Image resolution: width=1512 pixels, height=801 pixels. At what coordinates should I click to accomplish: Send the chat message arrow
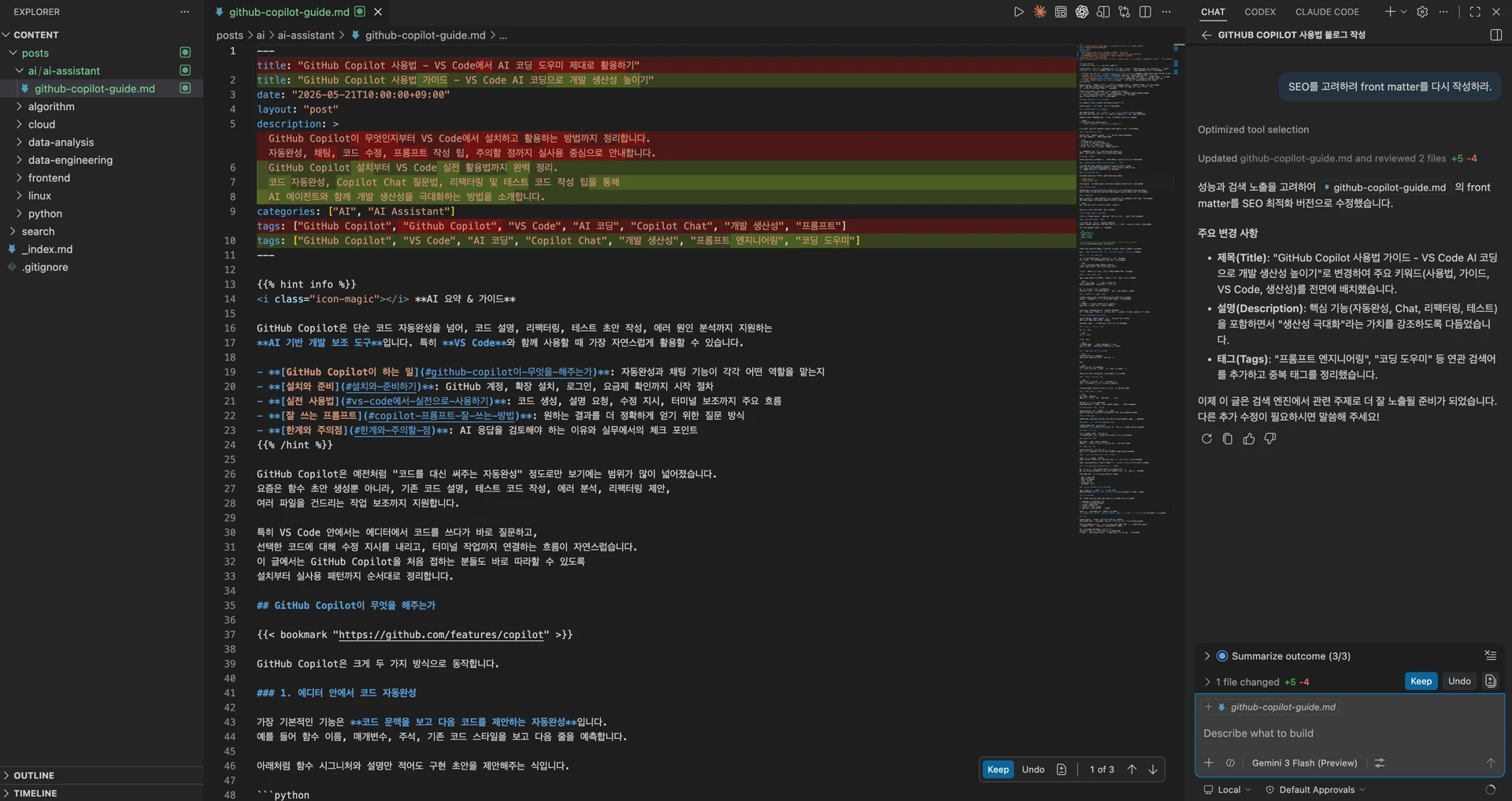pos(1490,762)
